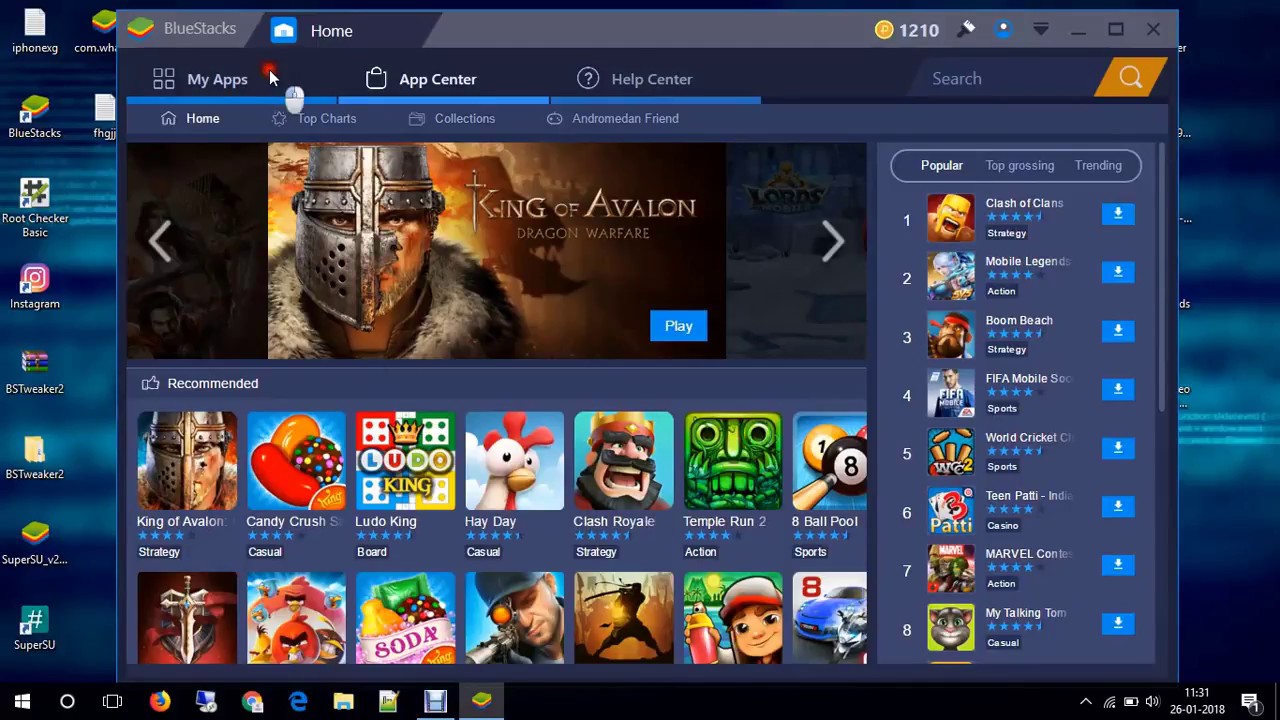
Task: Select SuperSU desktop shortcut
Action: click(35, 628)
